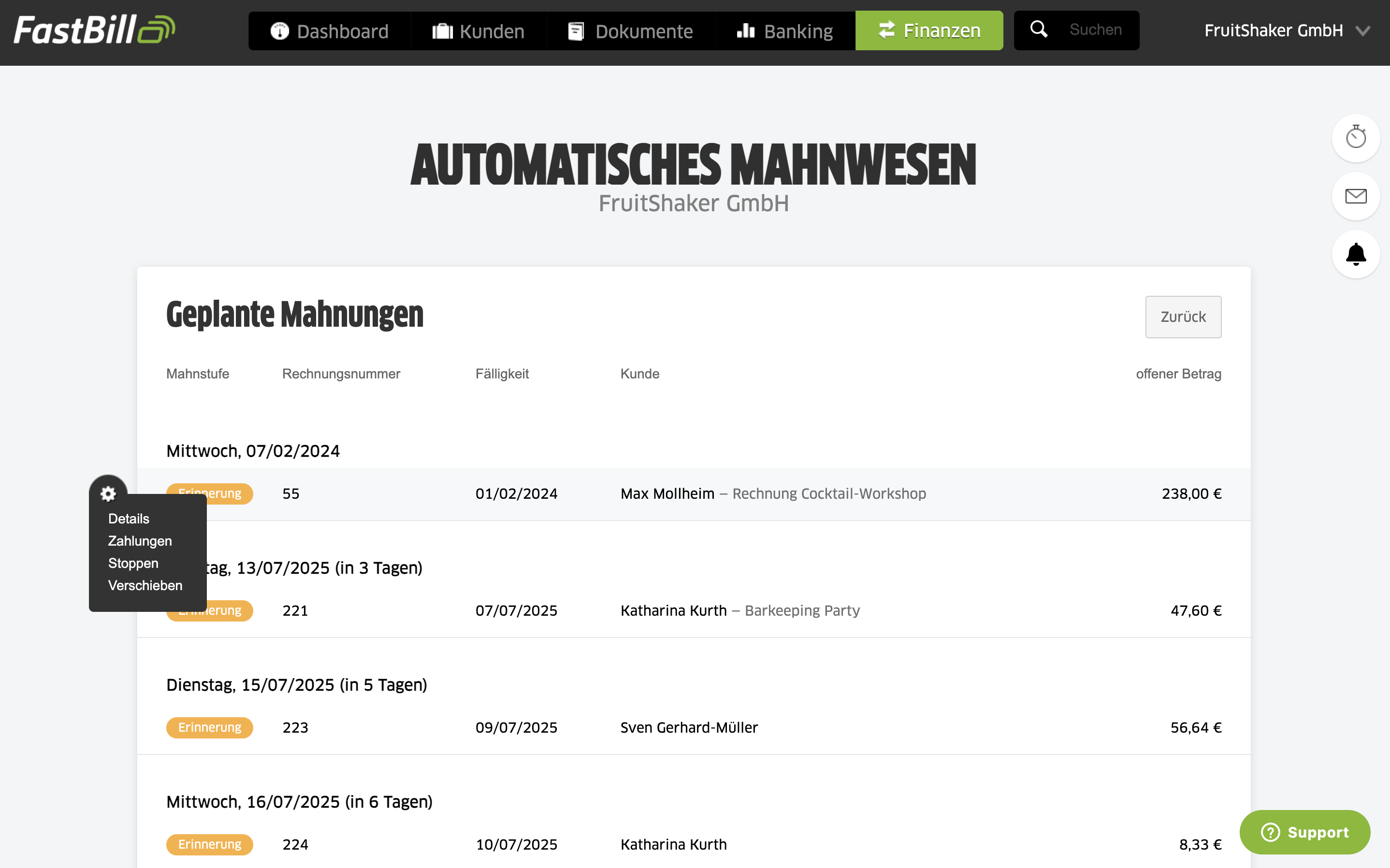The height and width of the screenshot is (868, 1390).
Task: Open the envelope messages icon
Action: [1356, 196]
